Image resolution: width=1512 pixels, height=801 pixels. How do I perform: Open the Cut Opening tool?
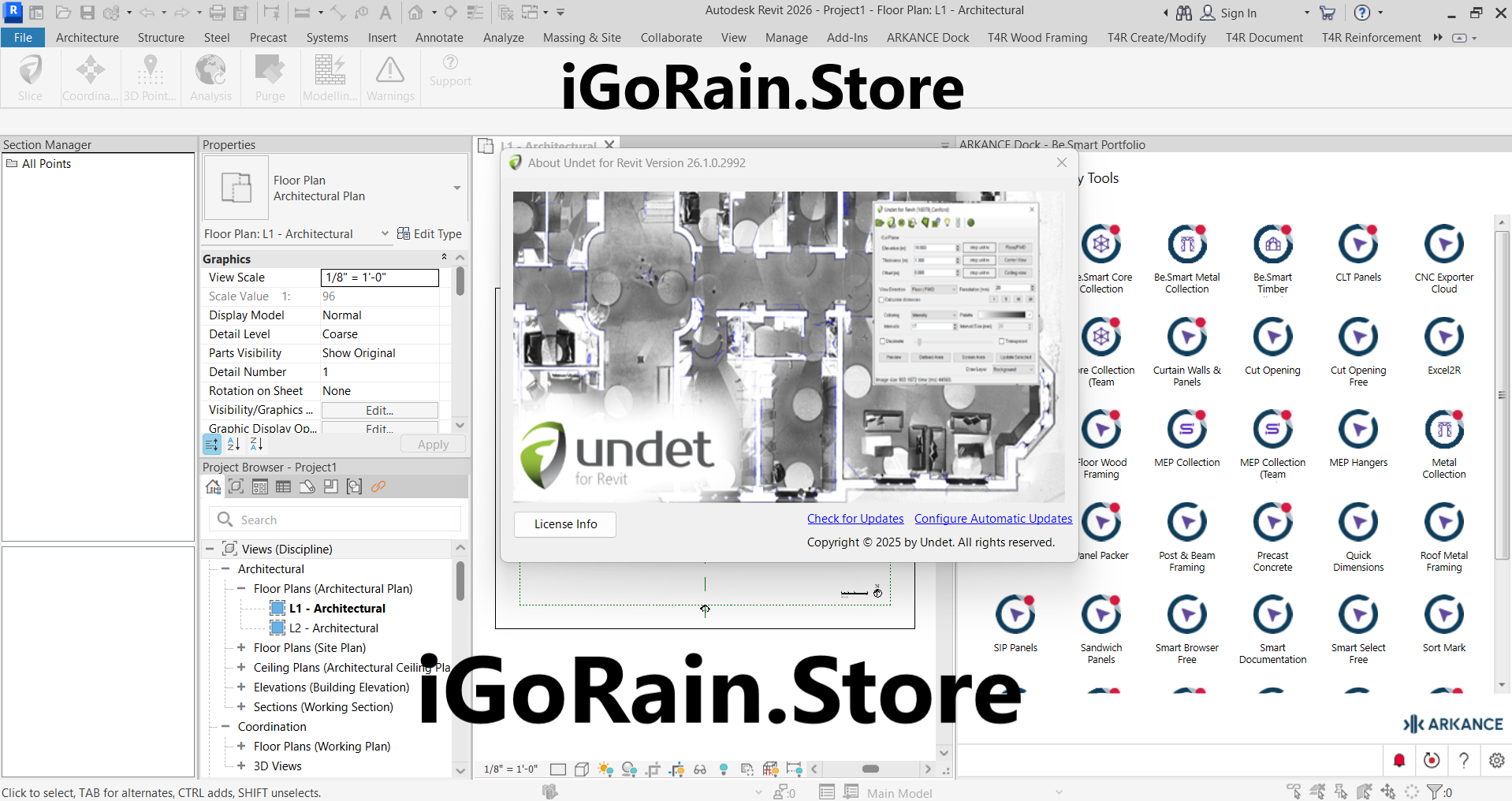(x=1272, y=337)
